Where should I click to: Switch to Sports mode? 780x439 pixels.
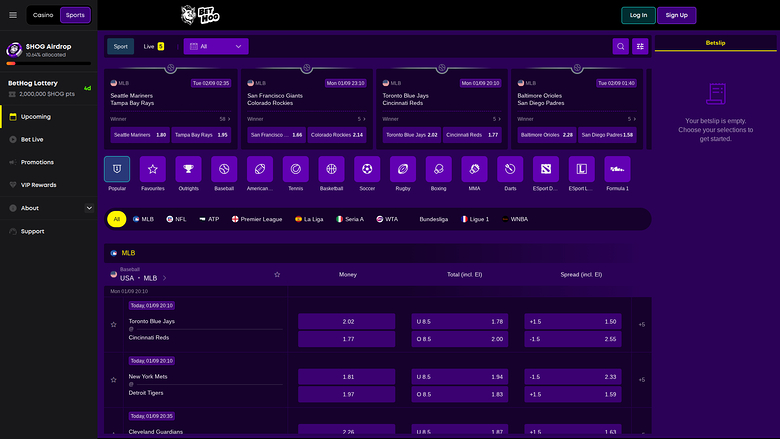coord(75,15)
